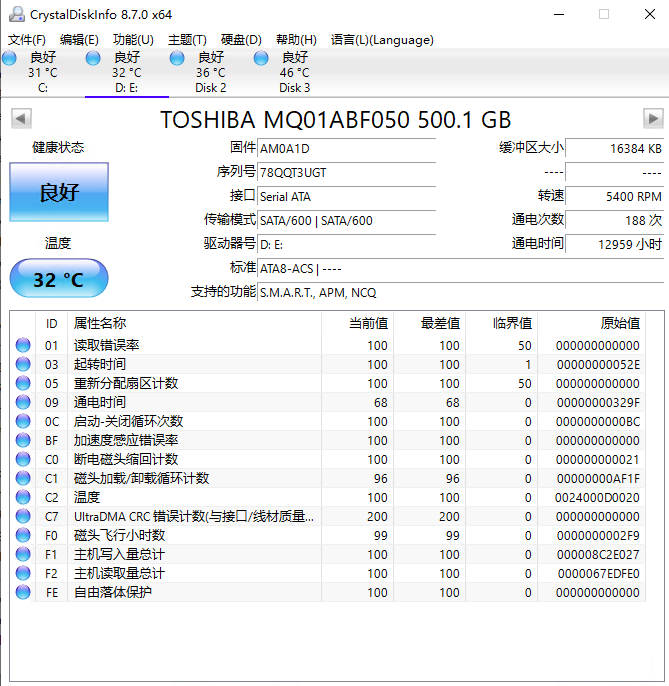The height and width of the screenshot is (686, 669).
Task: Click raw value 0000067EDFE0
Action: (599, 574)
